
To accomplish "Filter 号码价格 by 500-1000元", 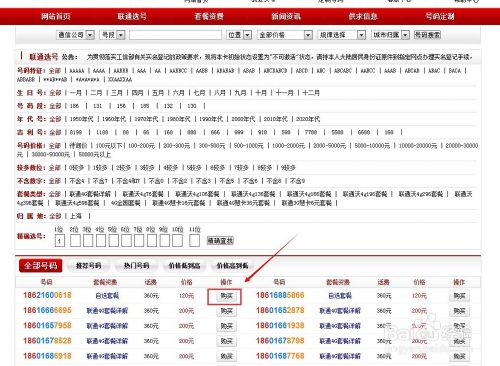I will 248,146.
